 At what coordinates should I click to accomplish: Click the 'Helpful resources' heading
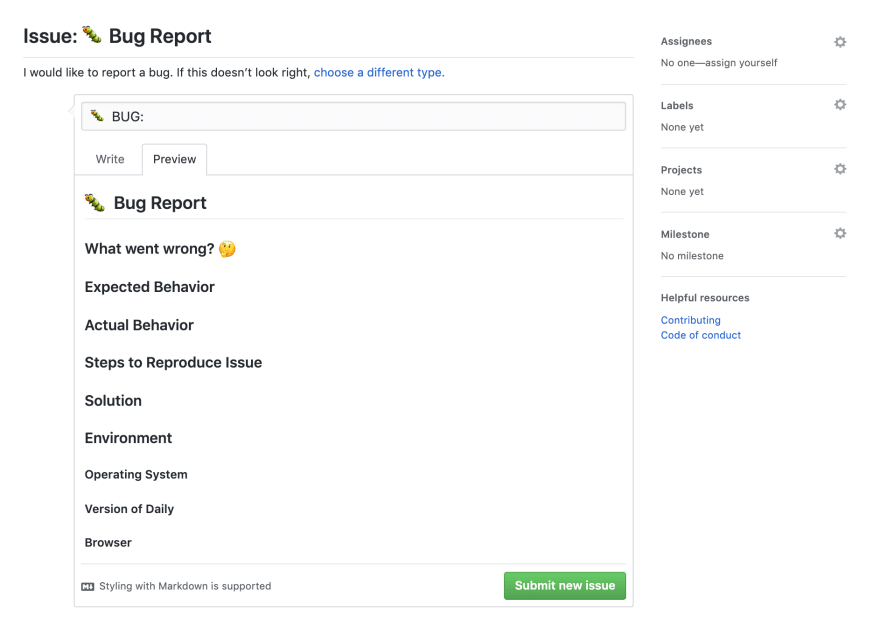coord(705,298)
